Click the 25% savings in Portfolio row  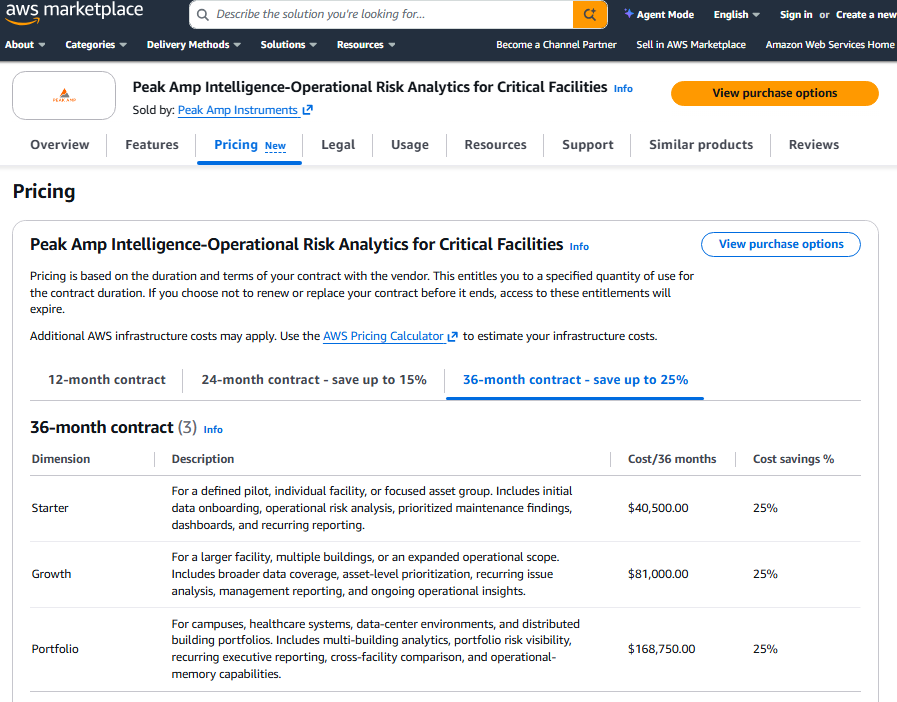pyautogui.click(x=765, y=649)
